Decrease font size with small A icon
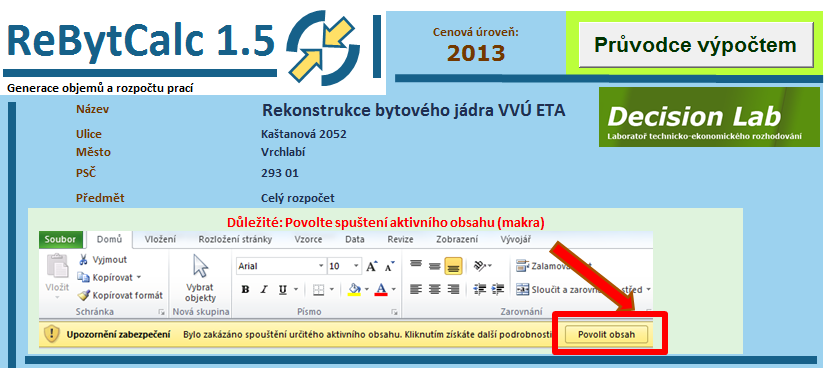Screen dimensions: 827x368 [390, 266]
